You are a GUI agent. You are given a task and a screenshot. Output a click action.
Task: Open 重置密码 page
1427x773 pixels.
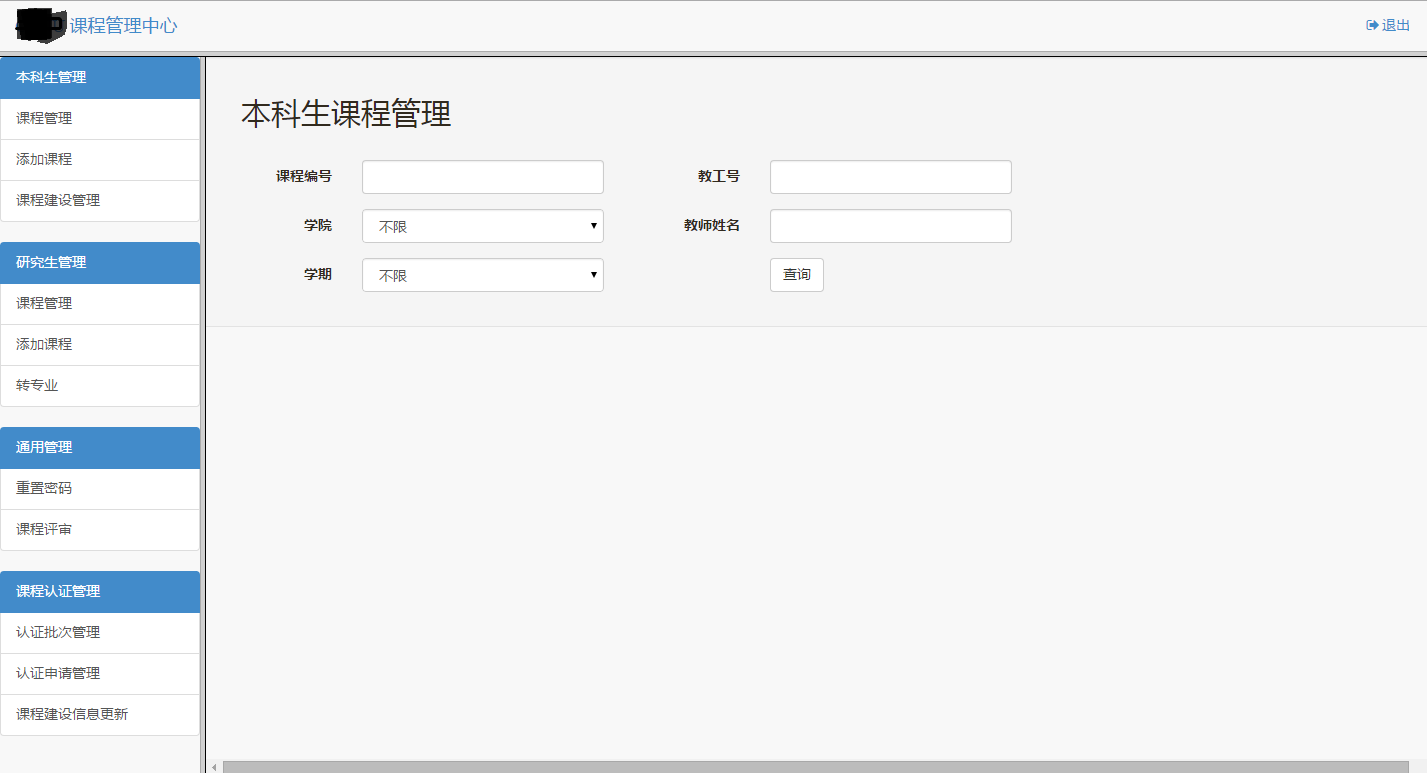100,488
